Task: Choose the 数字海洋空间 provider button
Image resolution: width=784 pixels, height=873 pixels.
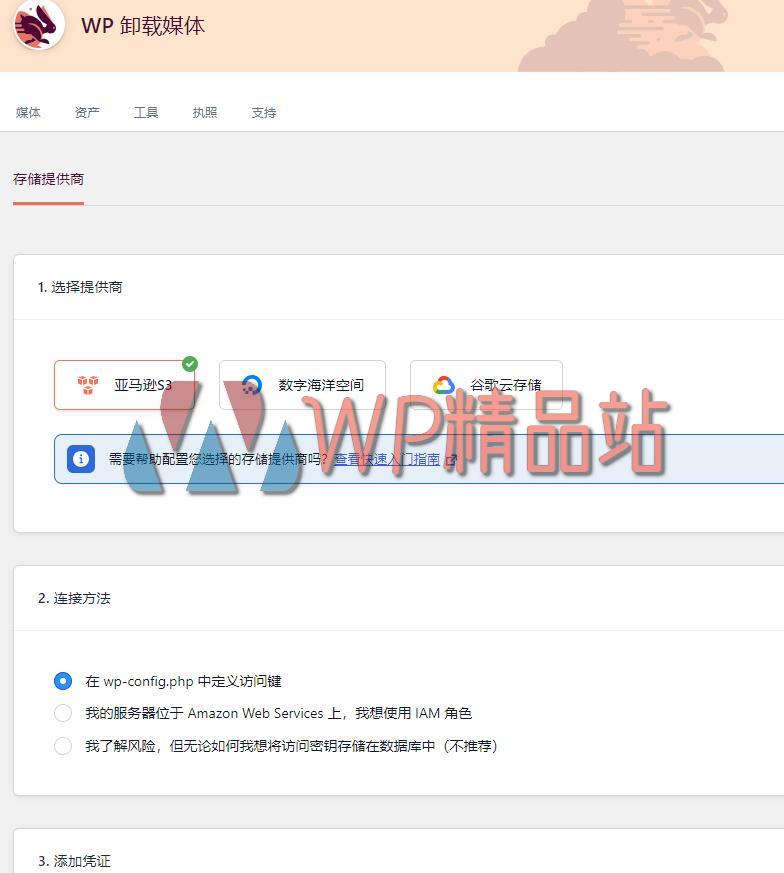Action: (302, 385)
